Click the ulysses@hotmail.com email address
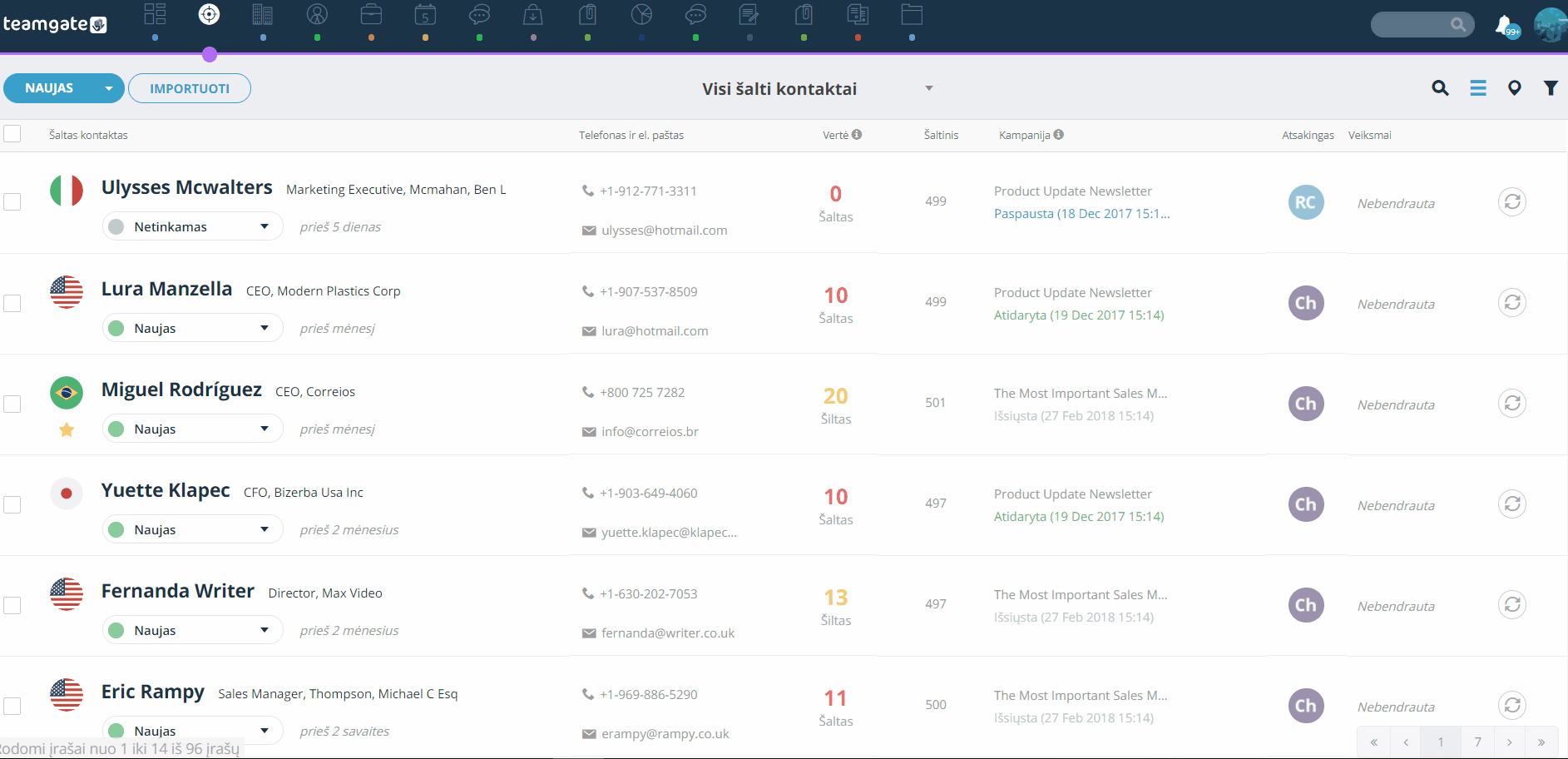 [x=664, y=231]
